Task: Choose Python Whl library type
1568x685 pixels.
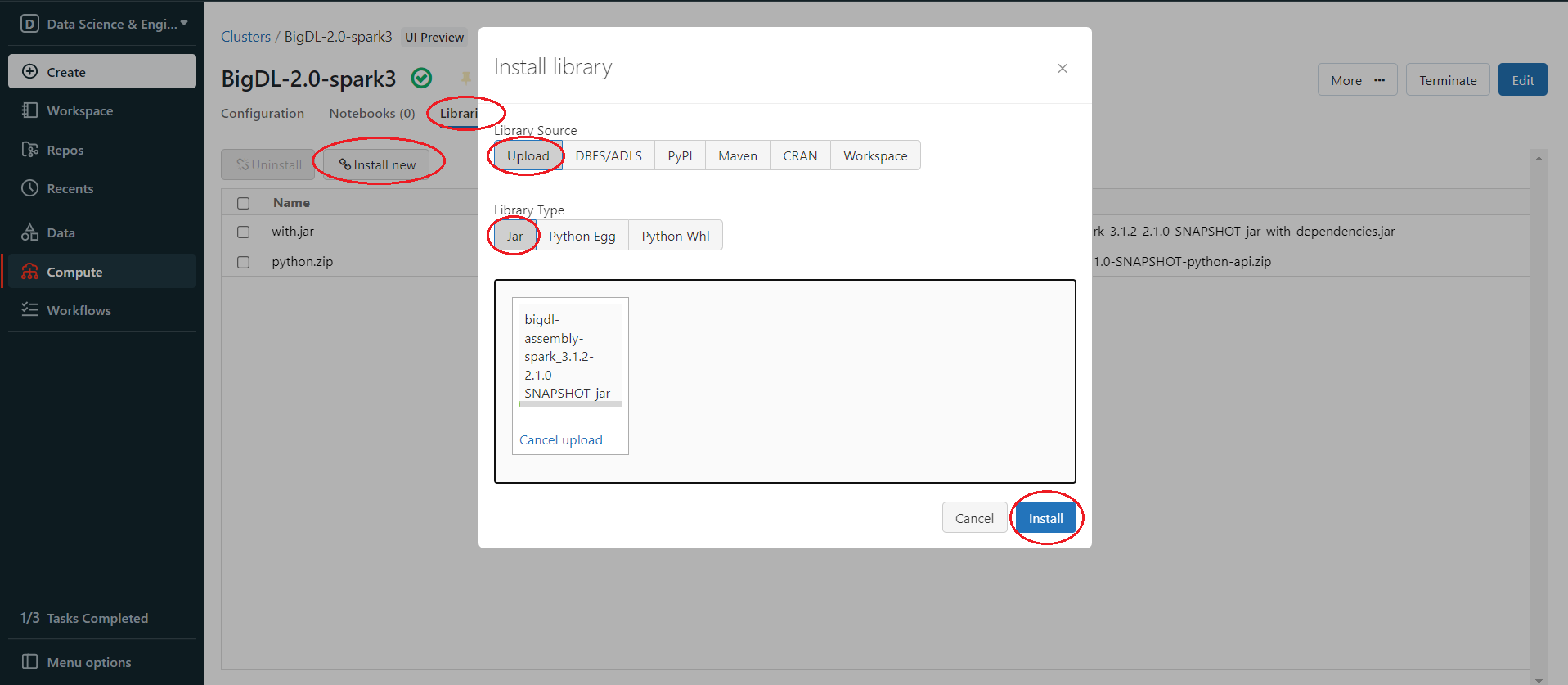Action: click(x=675, y=236)
